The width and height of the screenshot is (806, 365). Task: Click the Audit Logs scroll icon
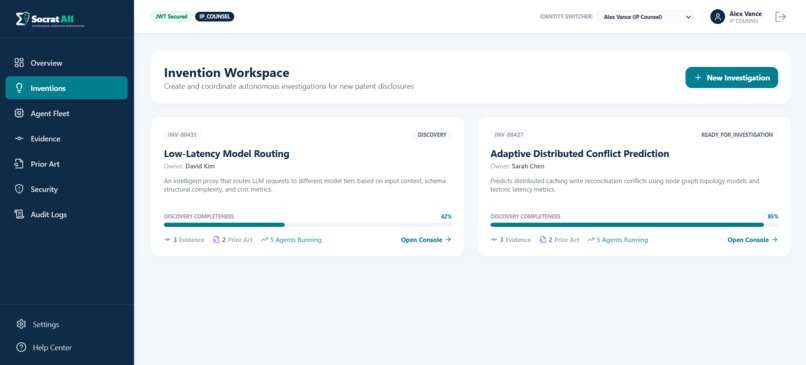pyautogui.click(x=19, y=214)
